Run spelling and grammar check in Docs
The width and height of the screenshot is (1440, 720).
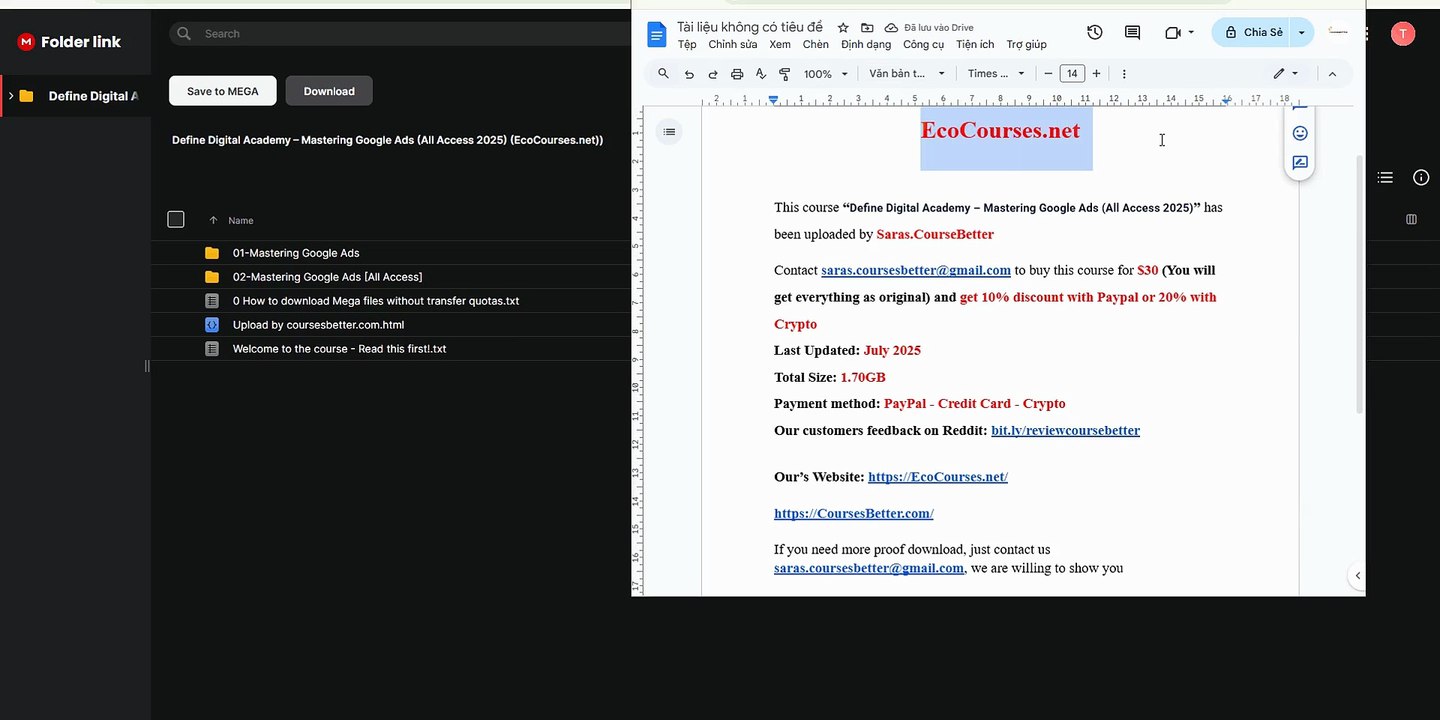pyautogui.click(x=761, y=74)
